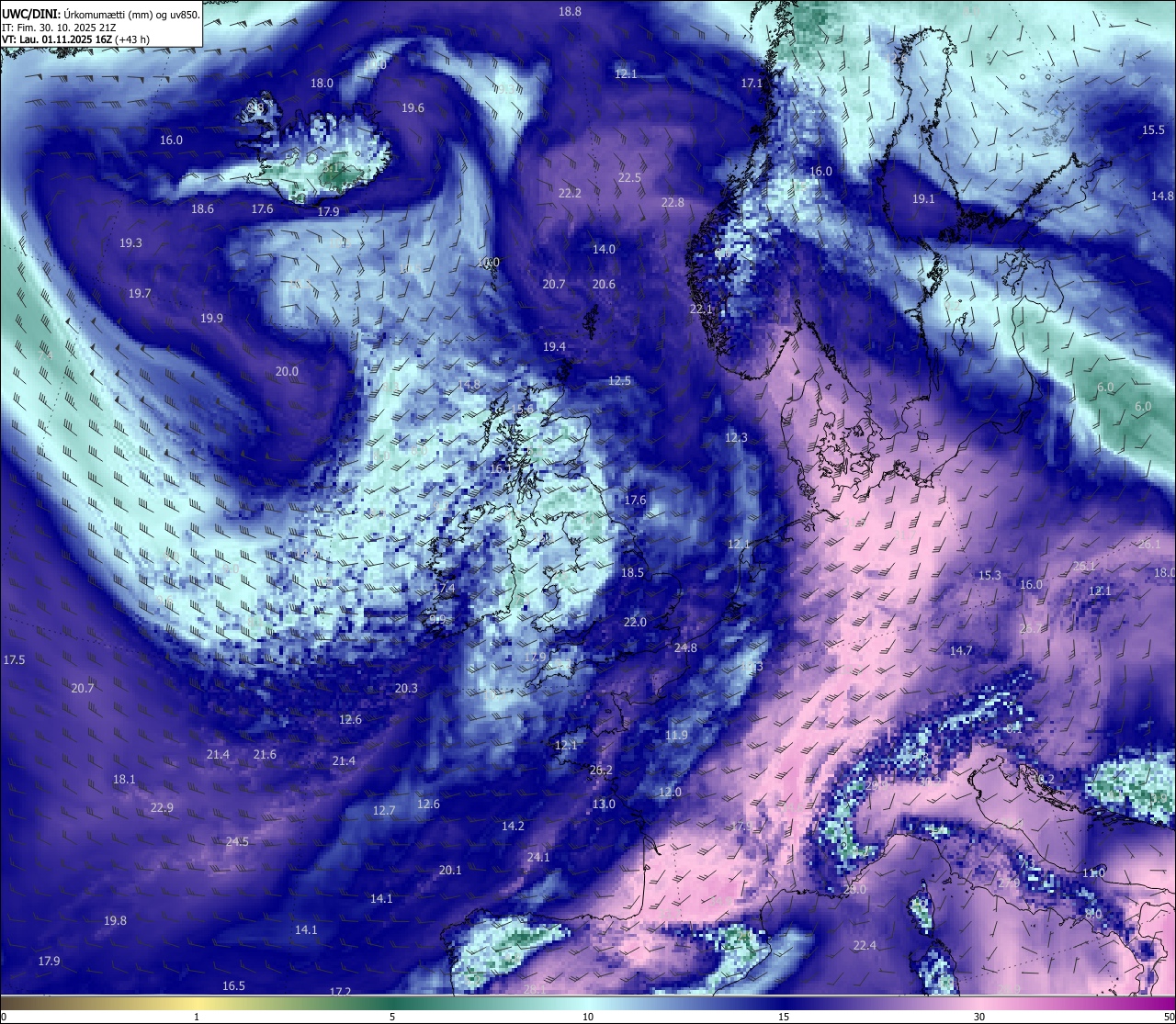The height and width of the screenshot is (1024, 1176).
Task: Click the map value 22.8
Action: (673, 202)
